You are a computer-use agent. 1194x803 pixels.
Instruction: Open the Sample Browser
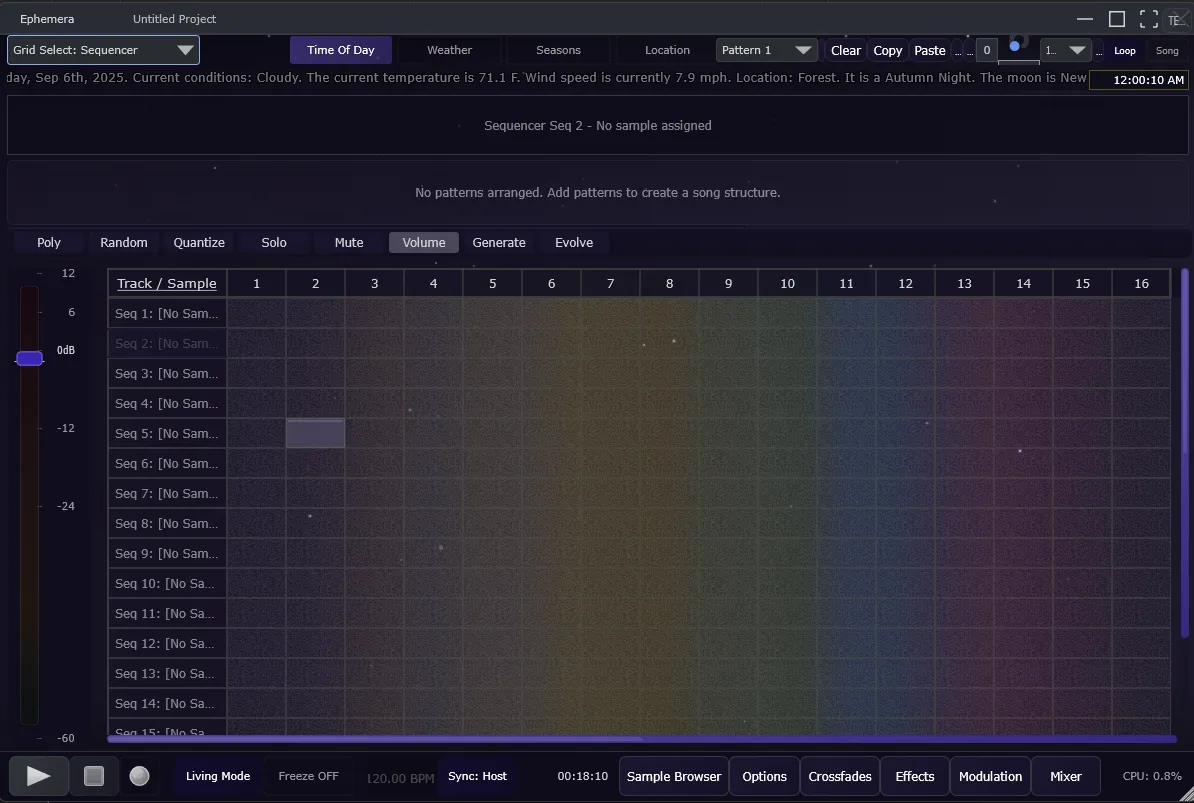[673, 775]
